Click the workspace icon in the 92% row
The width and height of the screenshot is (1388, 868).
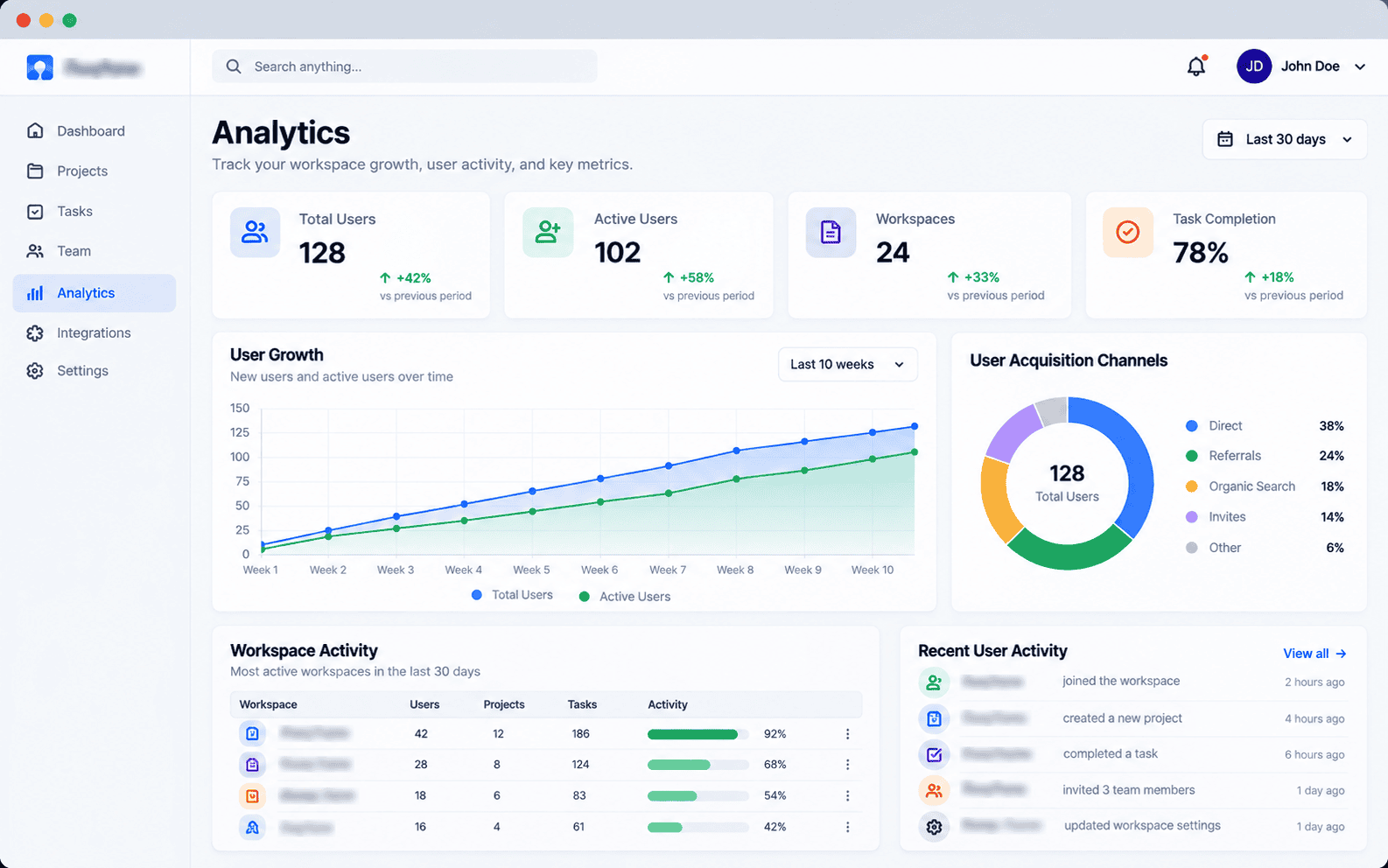pyautogui.click(x=252, y=733)
